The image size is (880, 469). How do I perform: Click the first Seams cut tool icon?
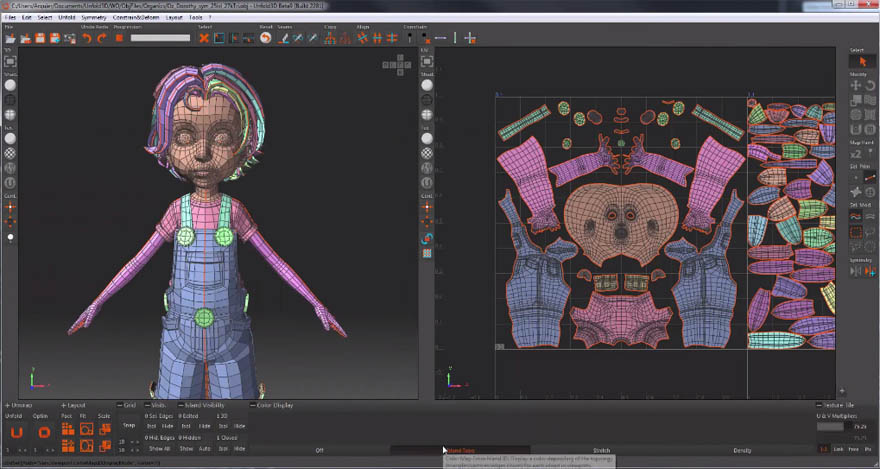click(x=284, y=38)
